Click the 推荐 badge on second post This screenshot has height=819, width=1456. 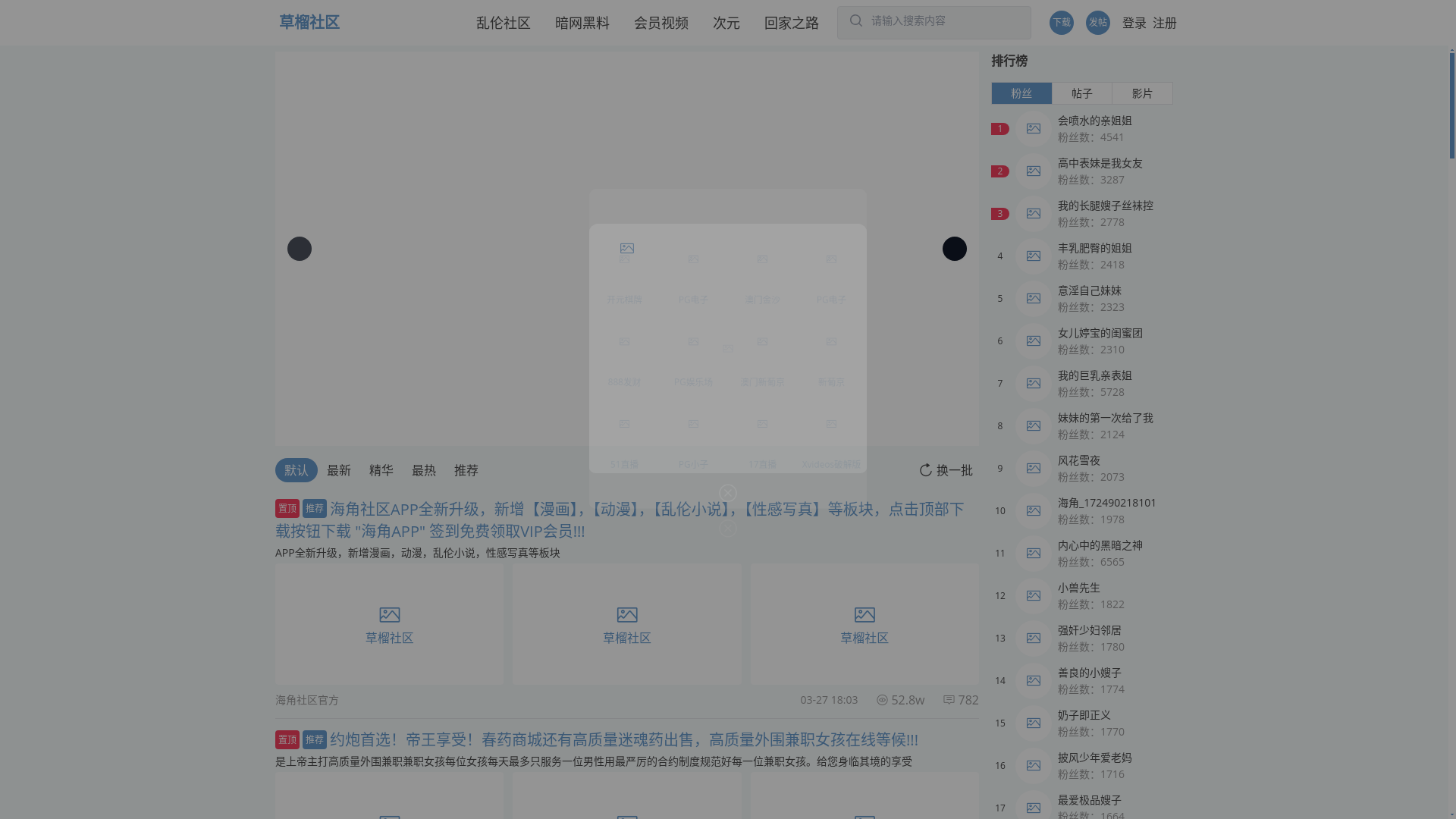pyautogui.click(x=315, y=739)
